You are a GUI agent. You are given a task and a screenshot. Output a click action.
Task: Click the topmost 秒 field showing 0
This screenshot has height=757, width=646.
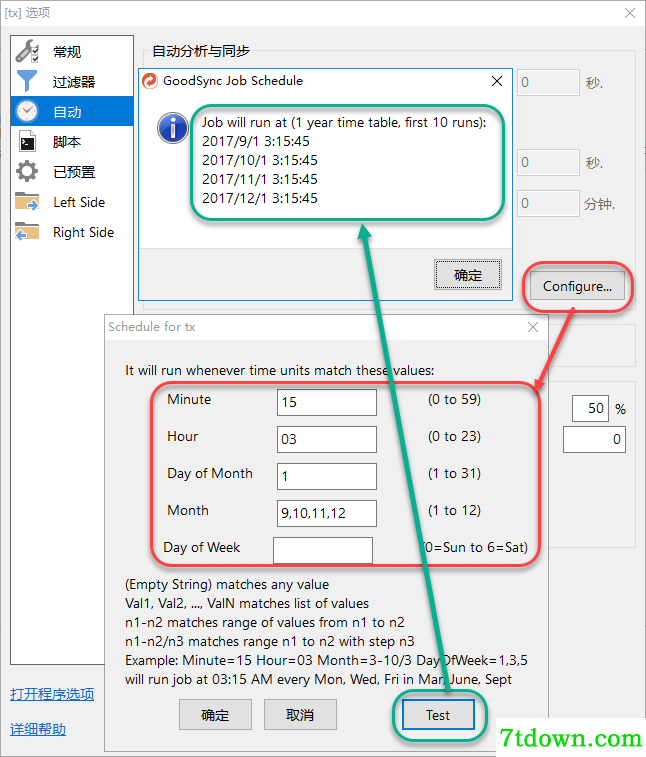pos(548,83)
